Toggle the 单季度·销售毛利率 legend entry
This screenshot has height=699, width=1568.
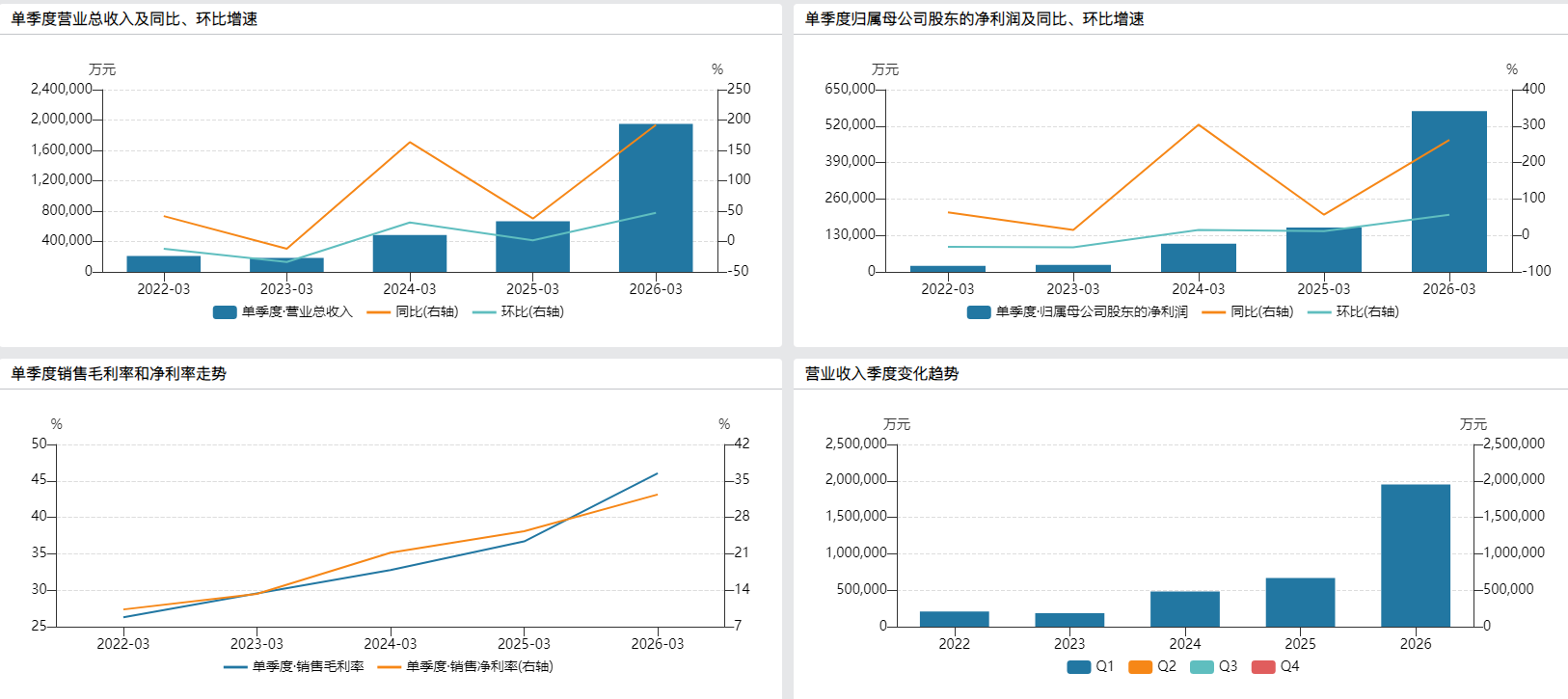click(x=295, y=667)
